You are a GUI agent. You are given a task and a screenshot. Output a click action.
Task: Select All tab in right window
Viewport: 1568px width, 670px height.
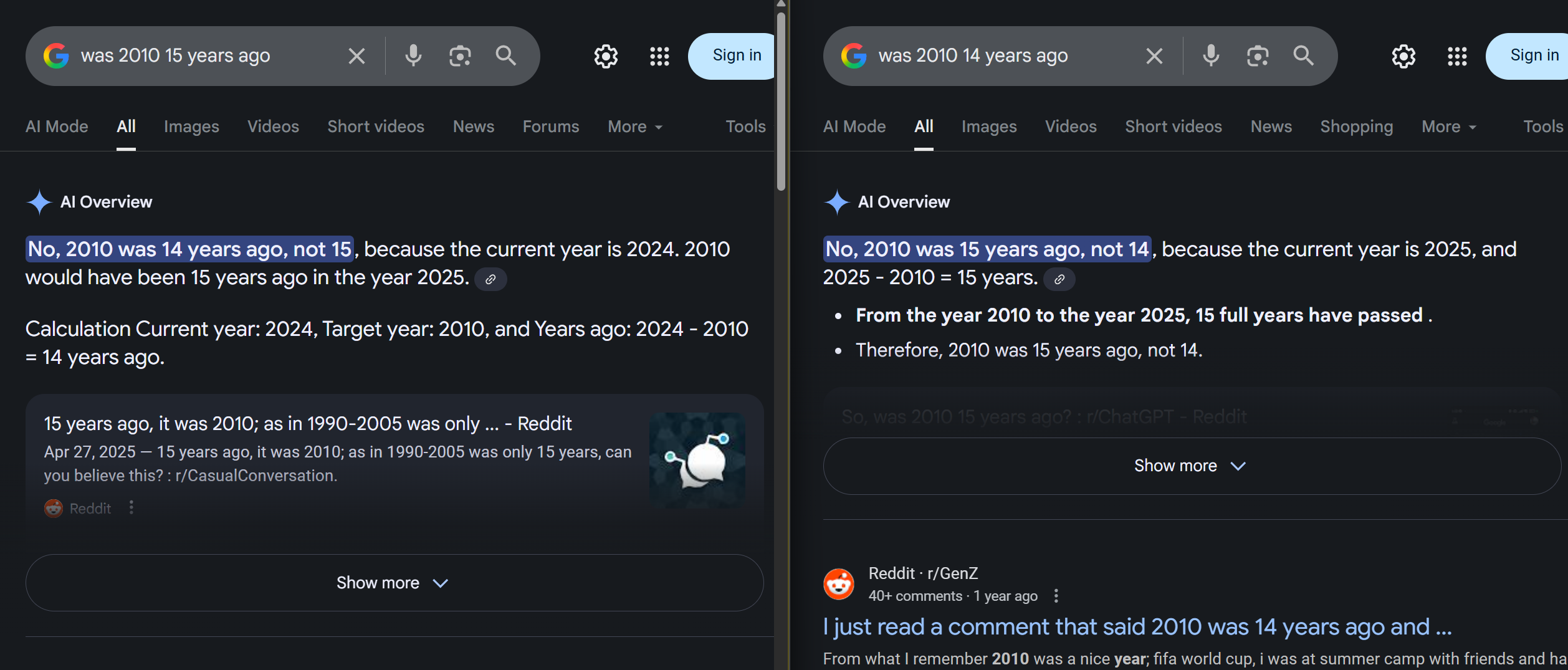click(x=924, y=127)
